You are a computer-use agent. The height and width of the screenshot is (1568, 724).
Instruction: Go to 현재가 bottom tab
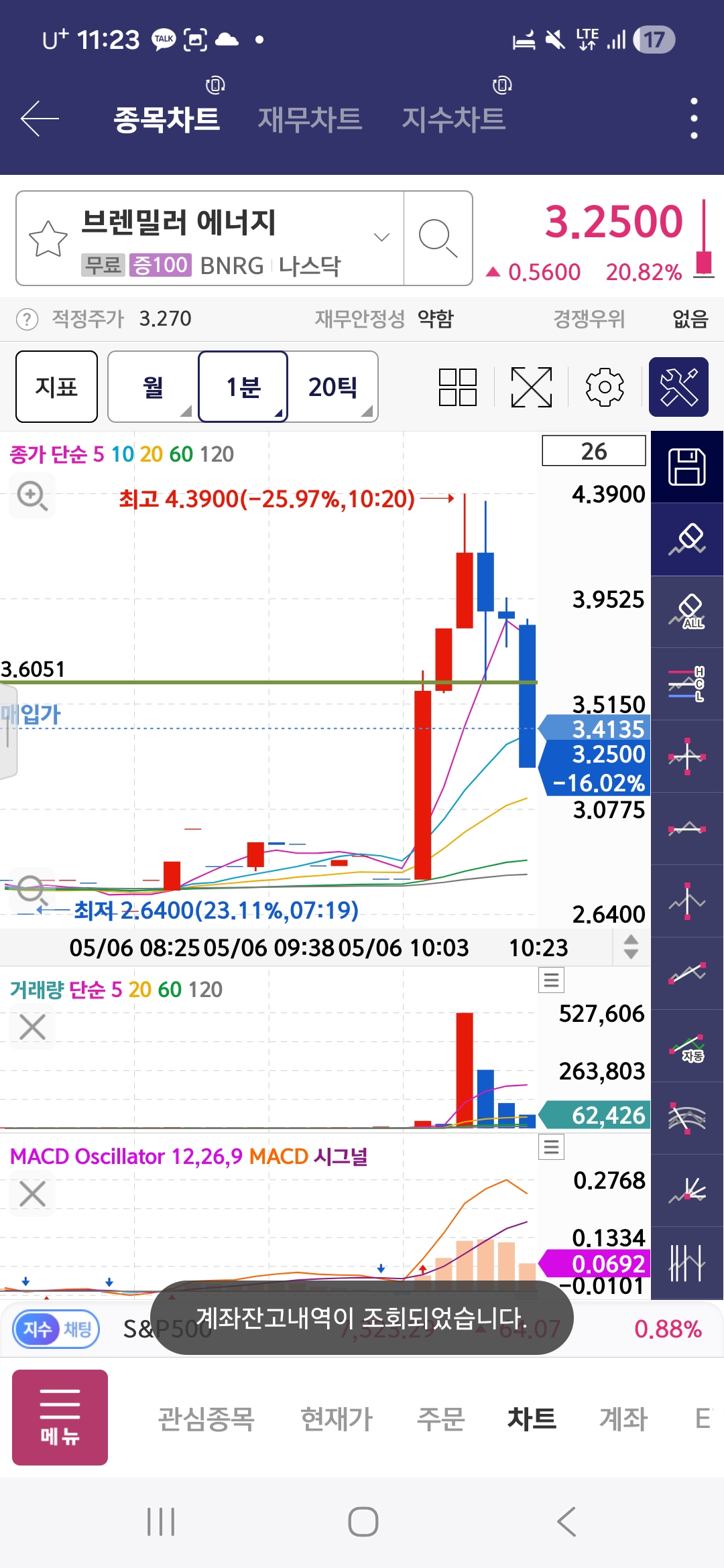(337, 1419)
